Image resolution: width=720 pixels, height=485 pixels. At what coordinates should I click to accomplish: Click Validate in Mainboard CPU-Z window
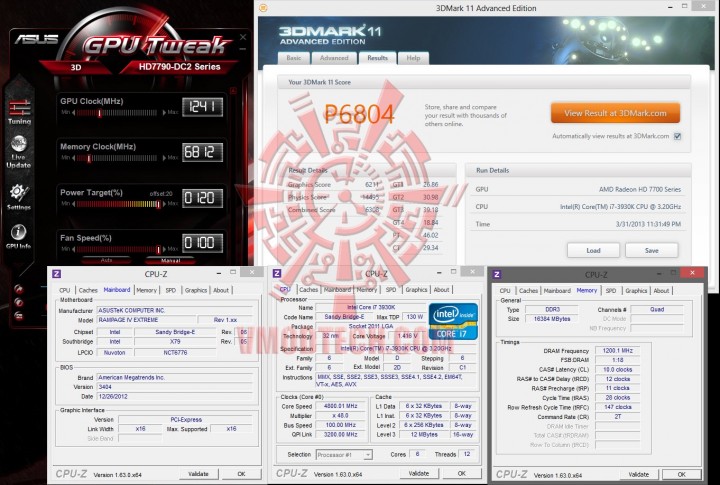pyautogui.click(x=198, y=474)
